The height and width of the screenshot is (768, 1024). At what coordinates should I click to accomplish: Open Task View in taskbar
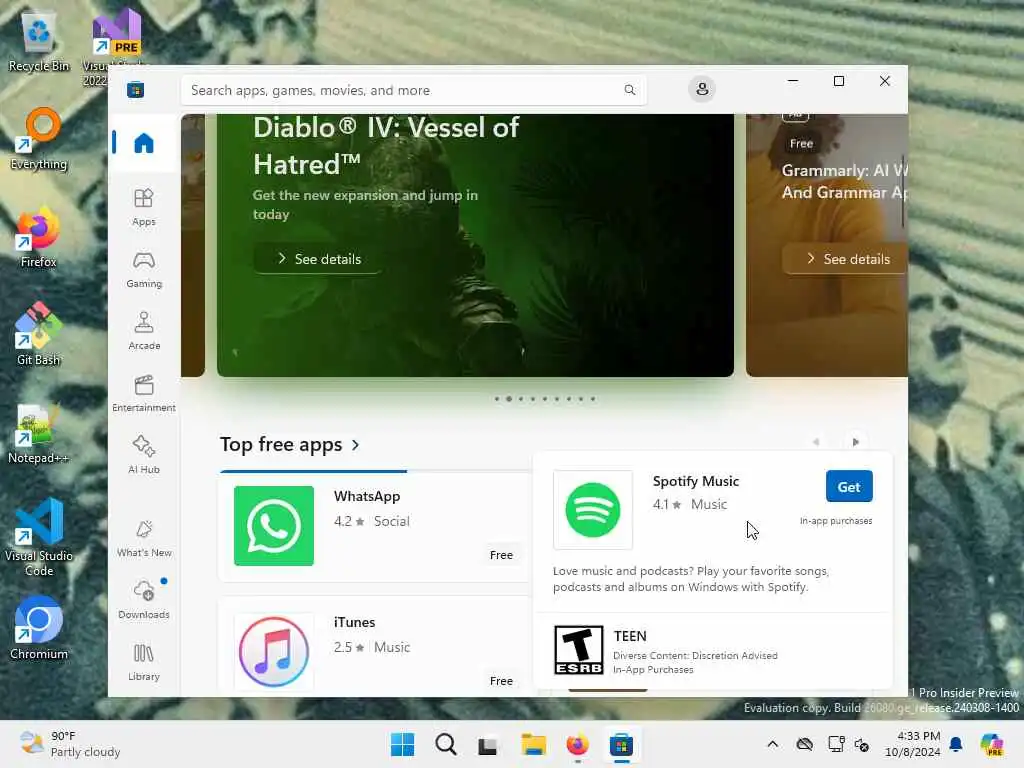click(x=488, y=744)
